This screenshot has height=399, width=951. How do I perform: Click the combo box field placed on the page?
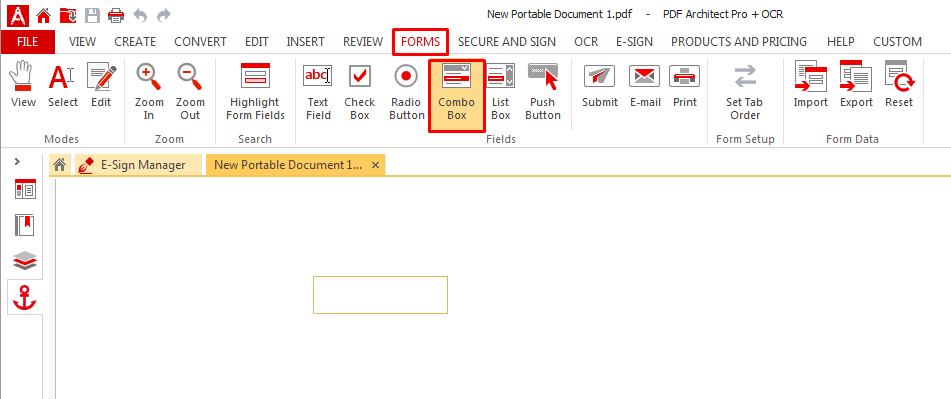tap(380, 295)
